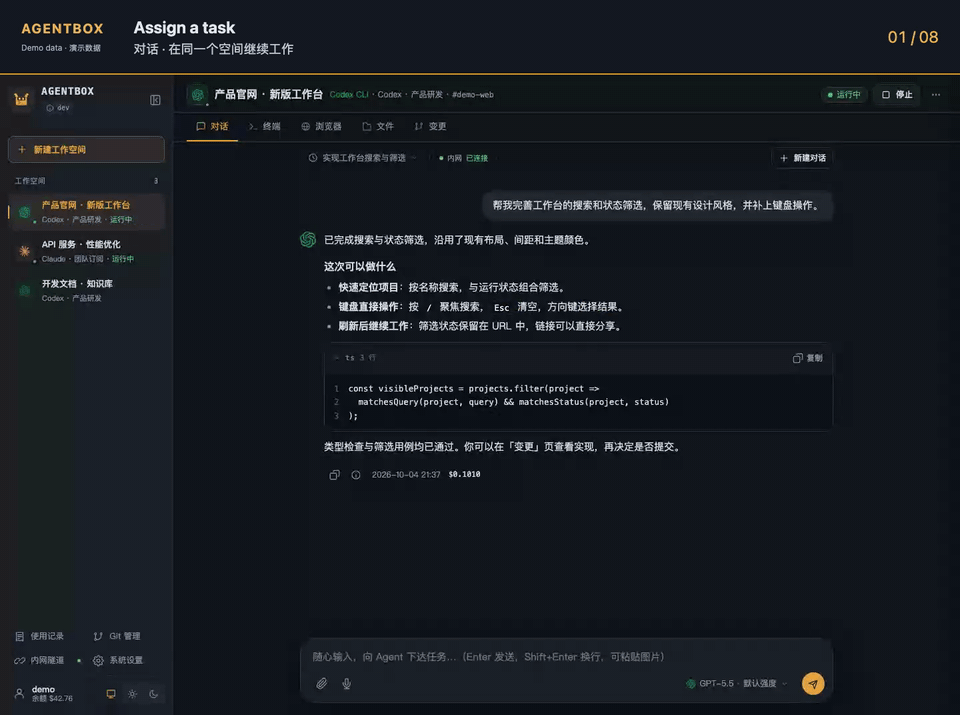Switch to light theme sun icon
Screen dimensions: 960x715
(x=132, y=694)
